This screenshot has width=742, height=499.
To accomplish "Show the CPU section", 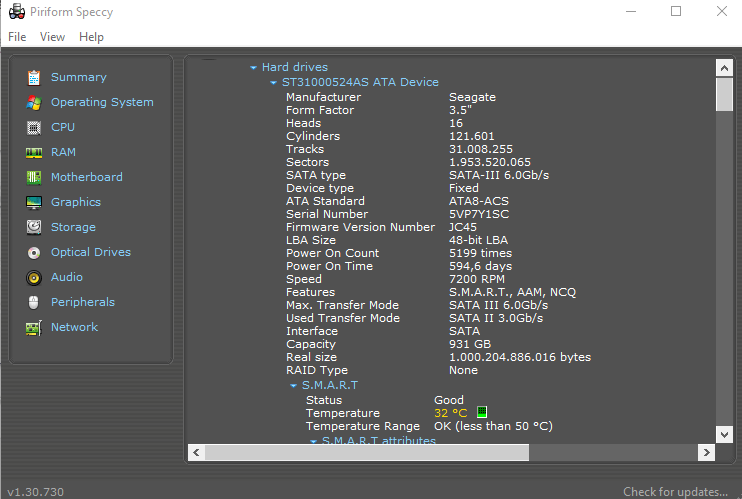I will click(x=63, y=127).
